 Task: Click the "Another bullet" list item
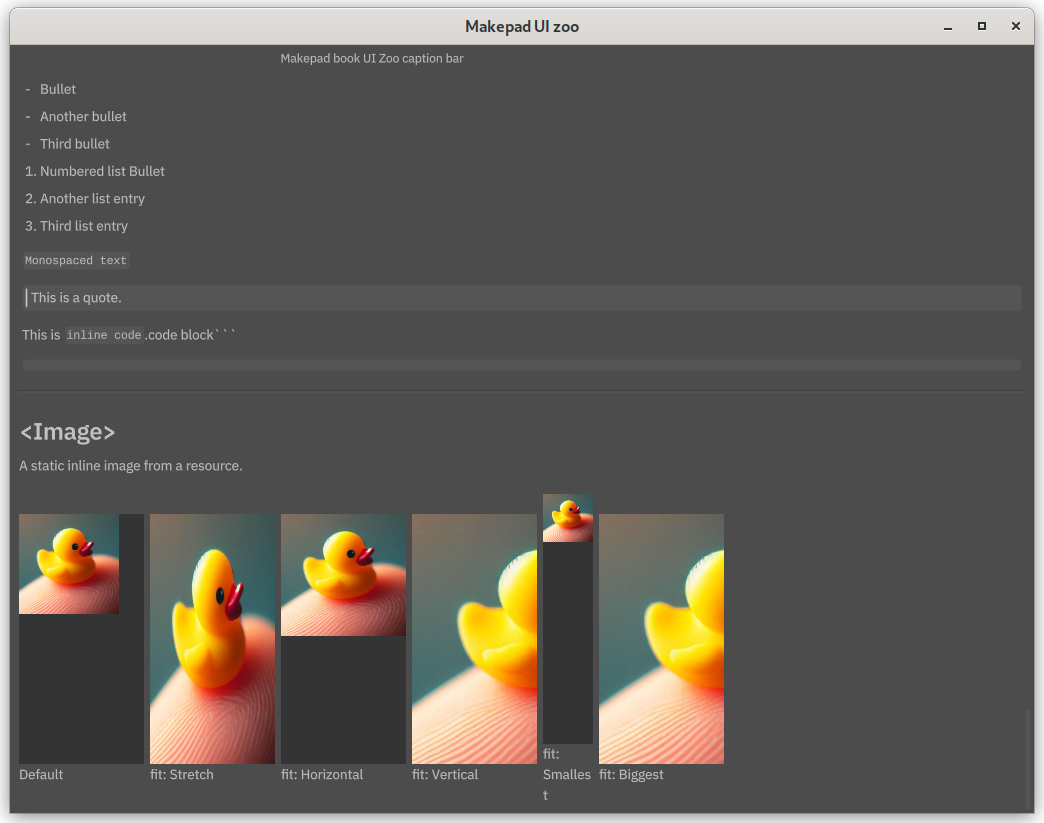tap(83, 116)
